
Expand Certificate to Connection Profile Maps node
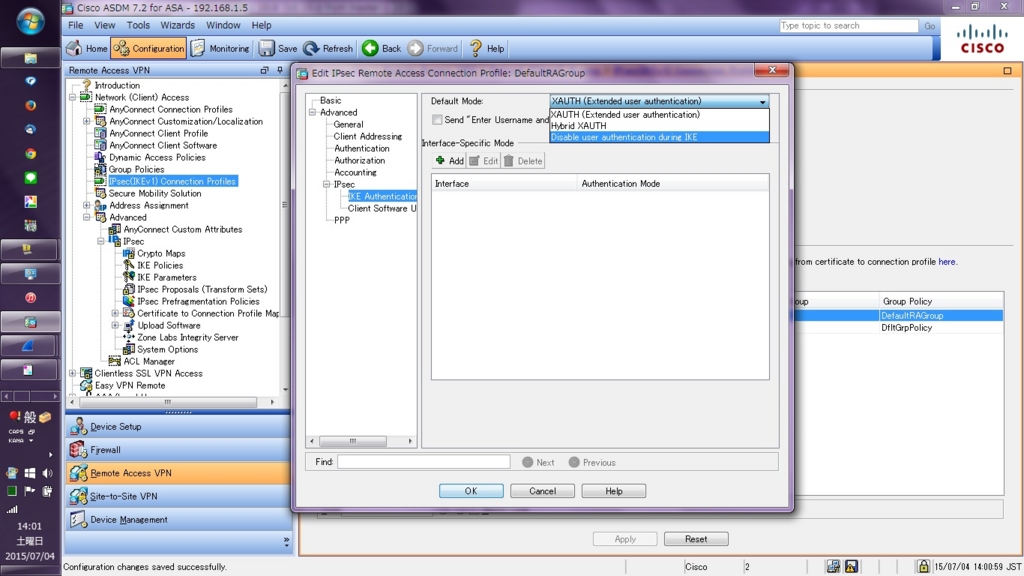pyautogui.click(x=116, y=313)
